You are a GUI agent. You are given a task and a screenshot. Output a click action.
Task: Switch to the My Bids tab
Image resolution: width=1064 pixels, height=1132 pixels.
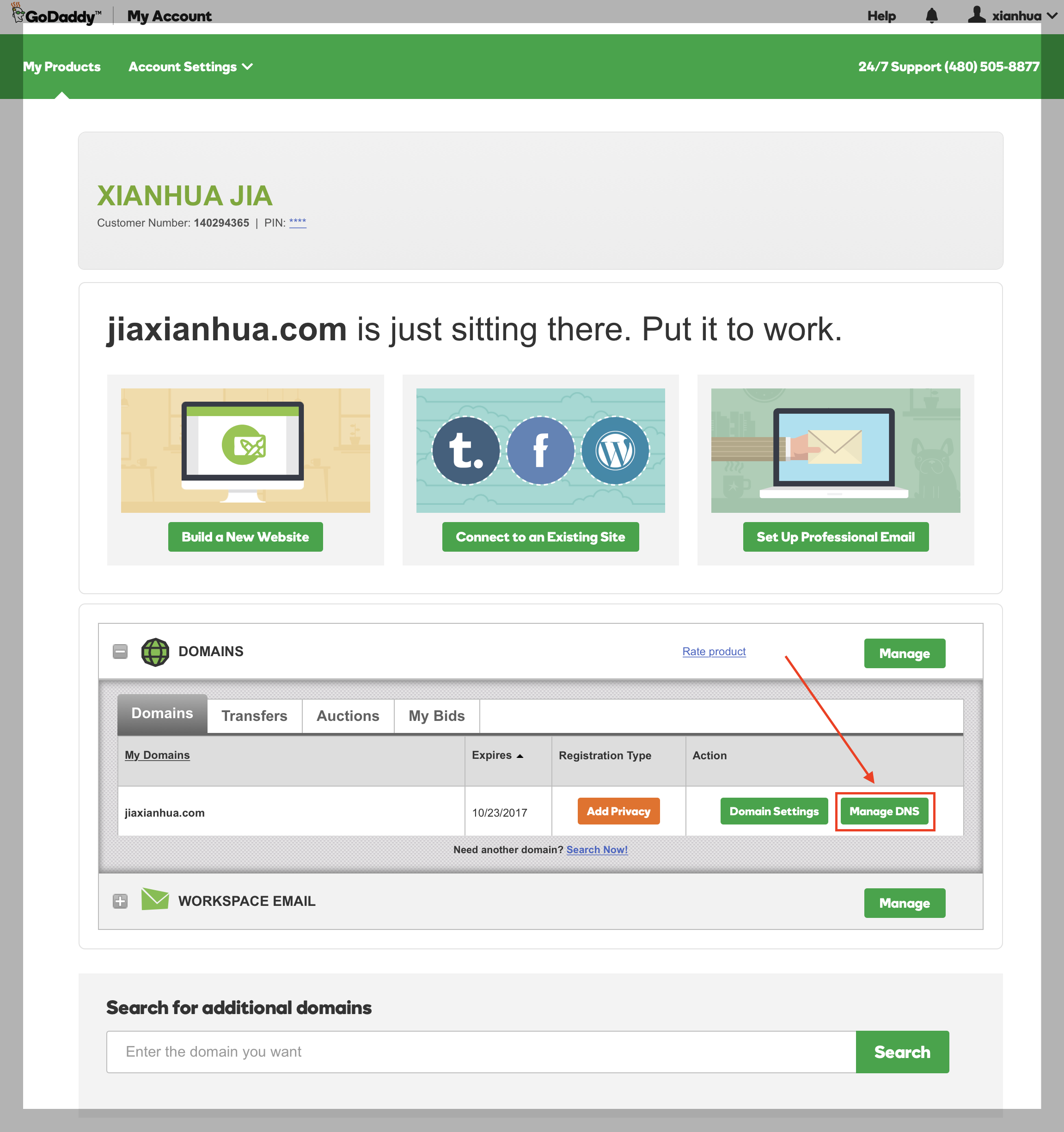tap(437, 716)
